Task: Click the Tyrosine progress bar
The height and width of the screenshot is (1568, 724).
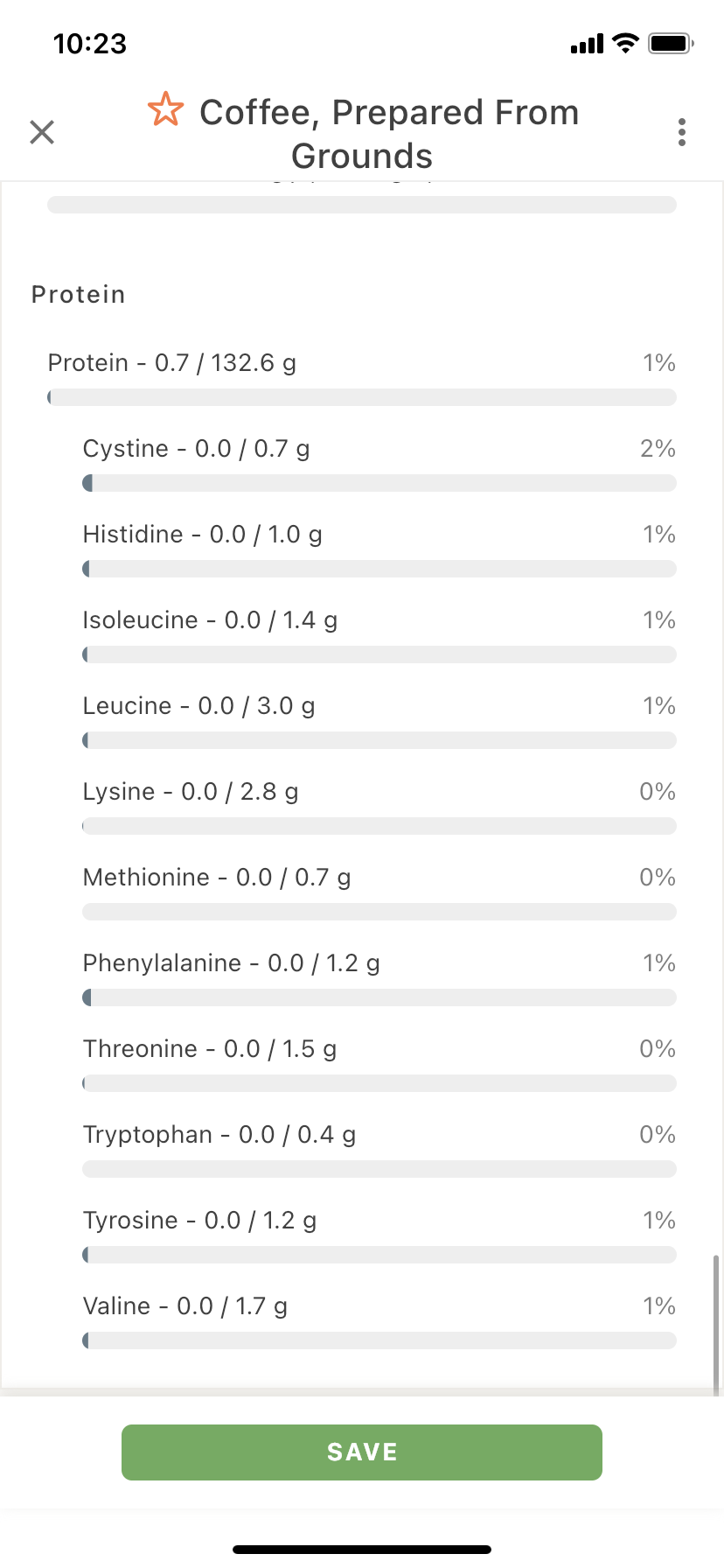Action: click(x=379, y=1255)
